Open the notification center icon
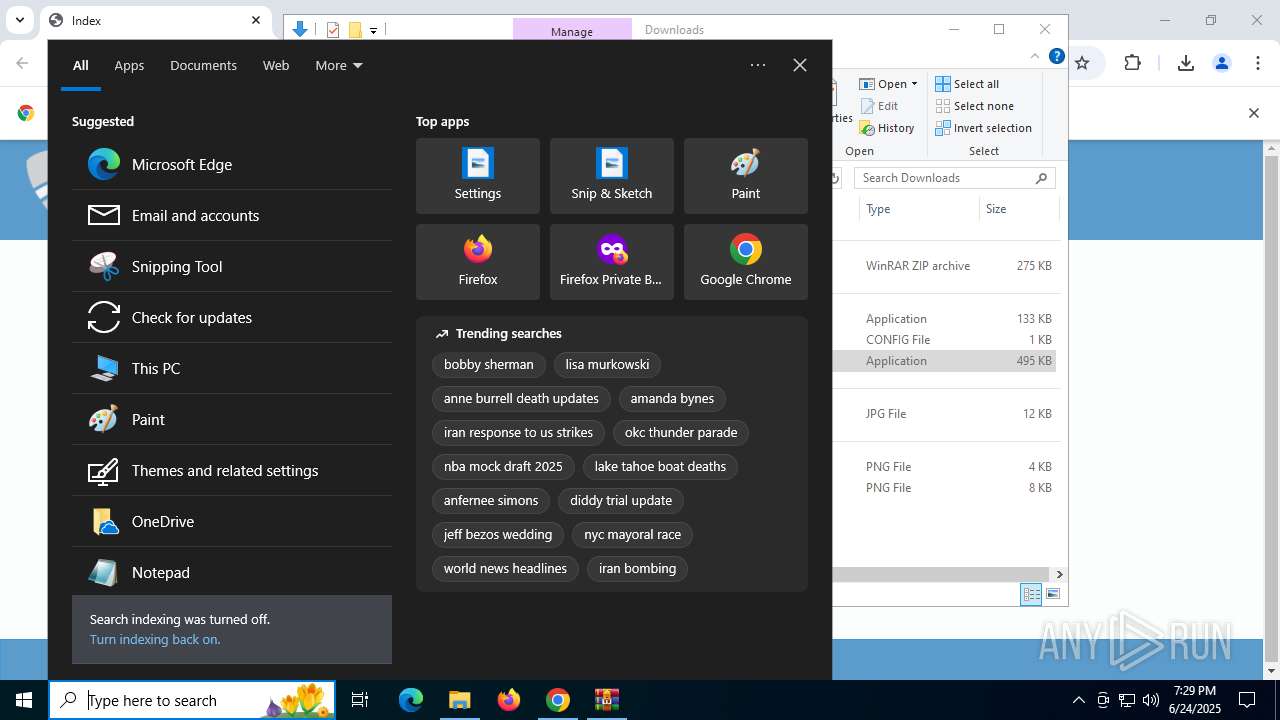Viewport: 1280px width, 720px height. tap(1247, 700)
